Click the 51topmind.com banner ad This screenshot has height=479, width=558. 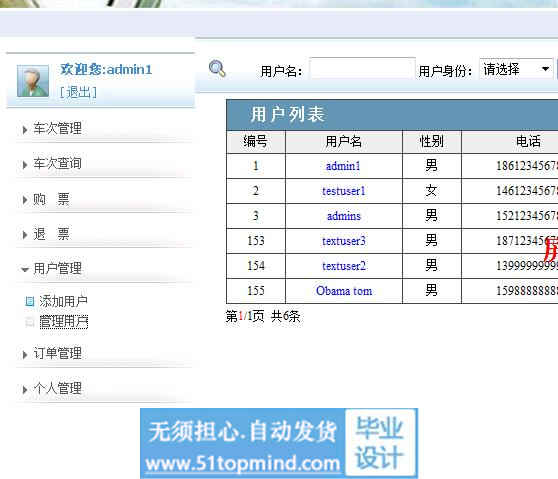tap(279, 443)
